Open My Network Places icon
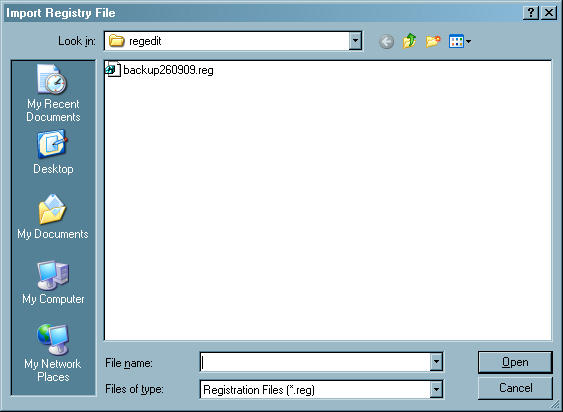Screen dimensions: 563x412 tap(53, 353)
